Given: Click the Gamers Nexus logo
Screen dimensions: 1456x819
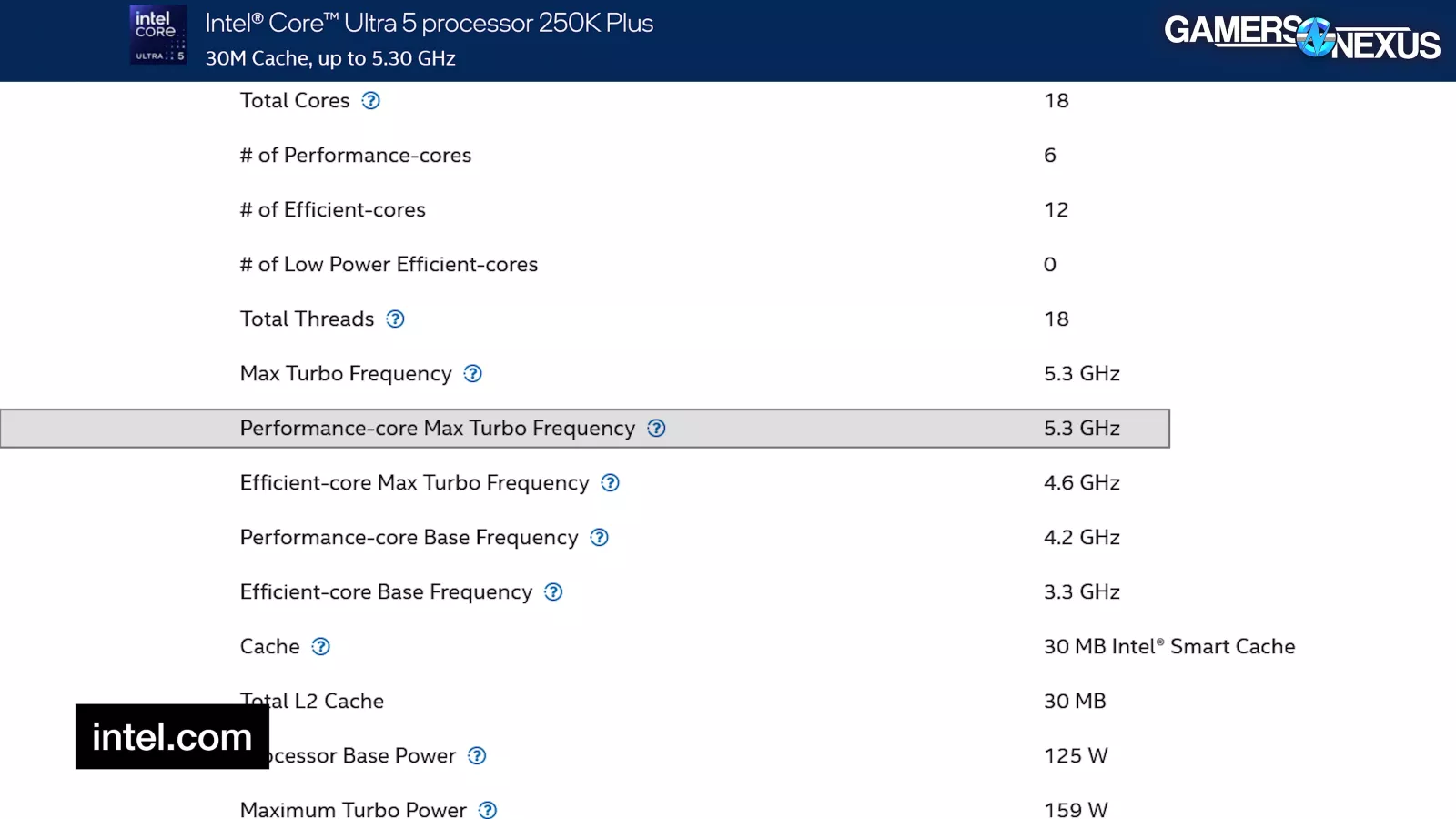Looking at the screenshot, I should click(1301, 37).
